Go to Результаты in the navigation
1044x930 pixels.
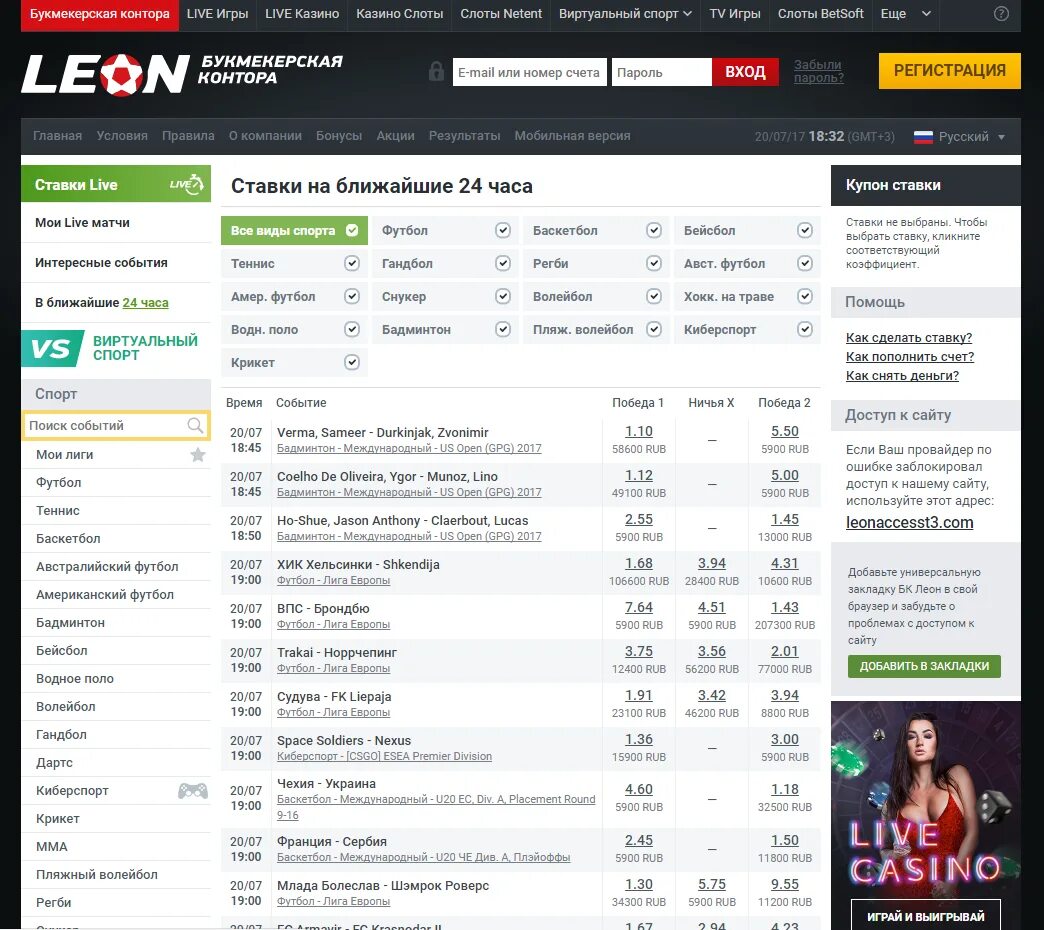coord(464,136)
